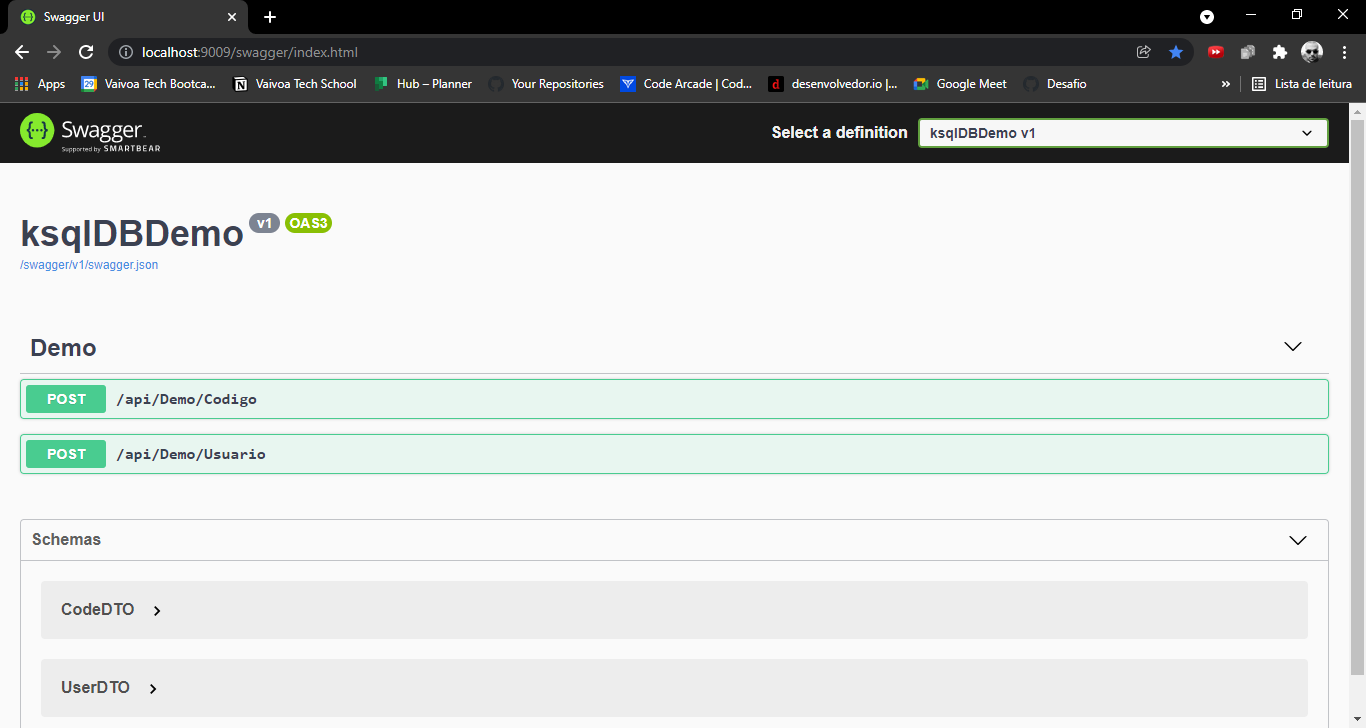Click the ksqlDBDemo page title
Viewport: 1366px width, 728px height.
(x=132, y=233)
